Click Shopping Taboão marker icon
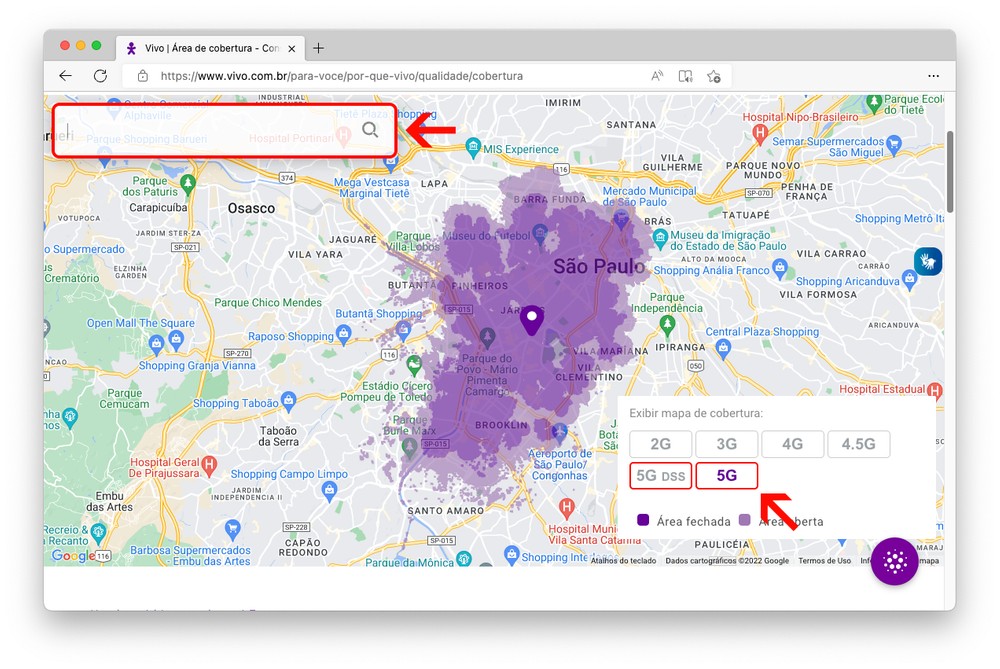 click(288, 401)
